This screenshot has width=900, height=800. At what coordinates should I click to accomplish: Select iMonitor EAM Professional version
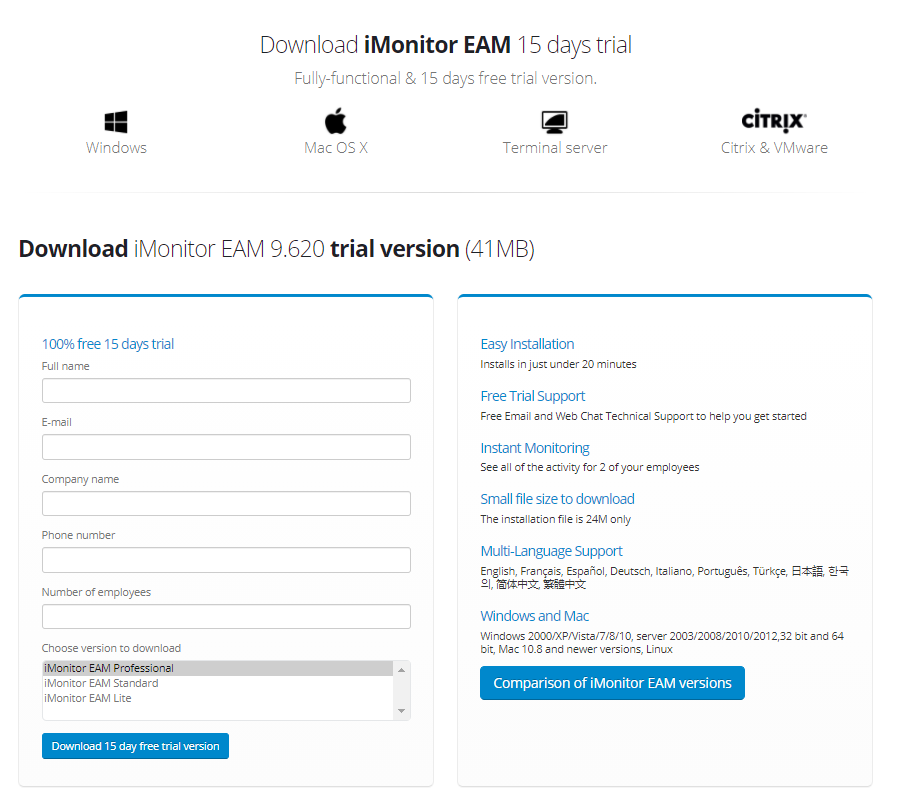pos(218,668)
